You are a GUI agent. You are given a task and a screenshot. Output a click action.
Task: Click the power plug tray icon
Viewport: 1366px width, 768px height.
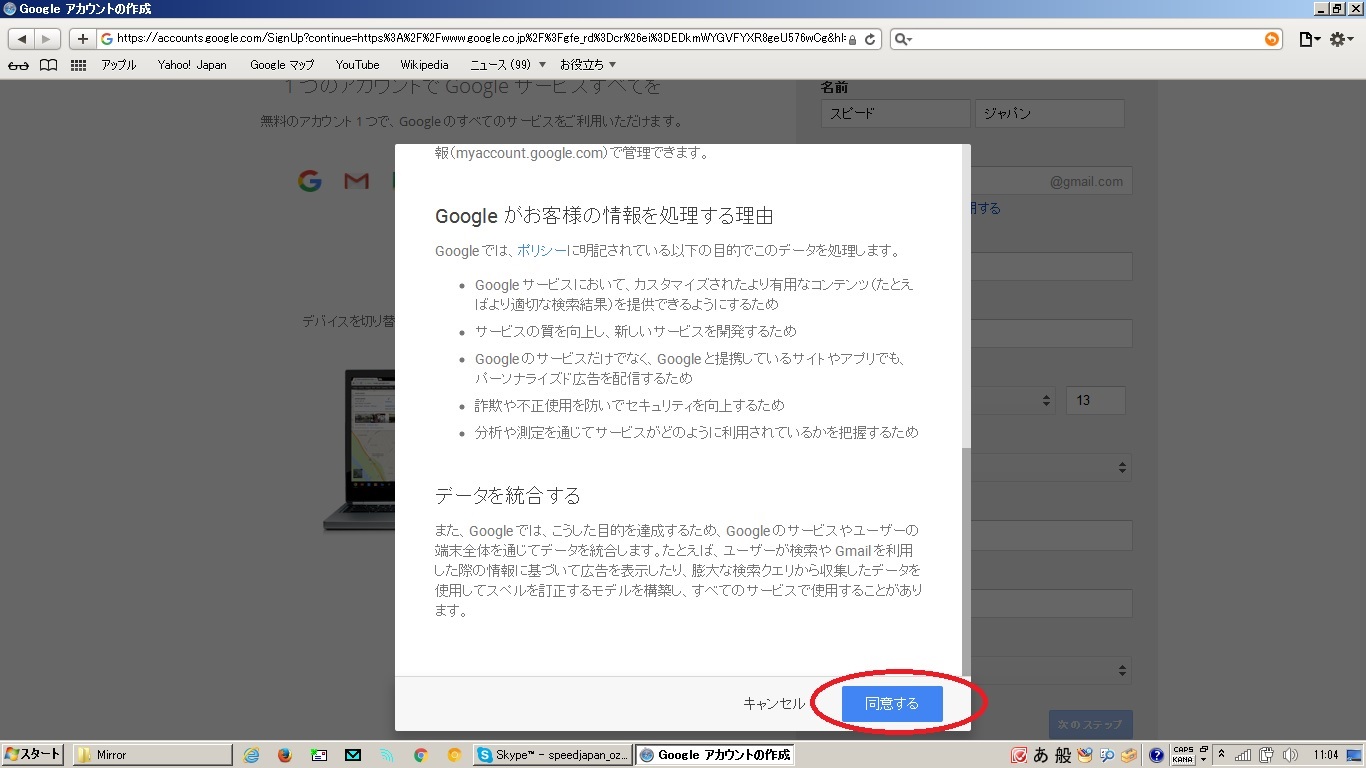pyautogui.click(x=1266, y=756)
